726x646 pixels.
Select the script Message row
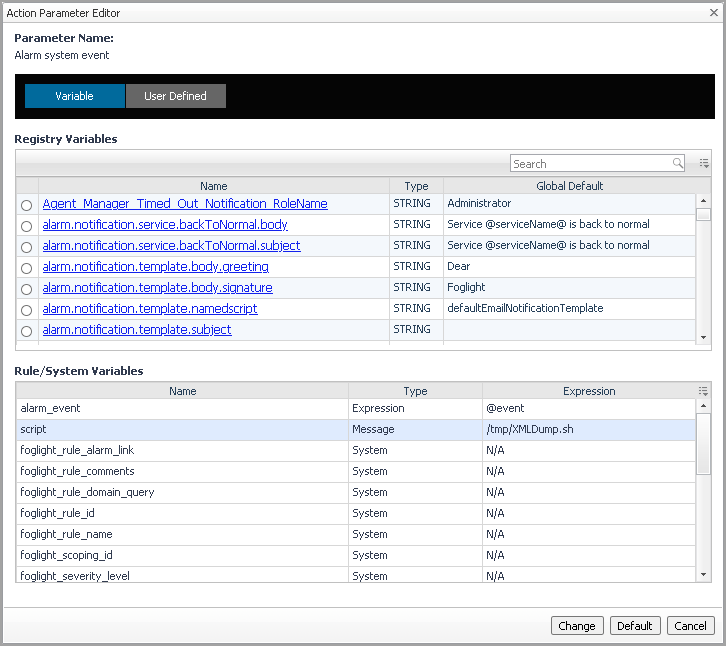[x=182, y=429]
